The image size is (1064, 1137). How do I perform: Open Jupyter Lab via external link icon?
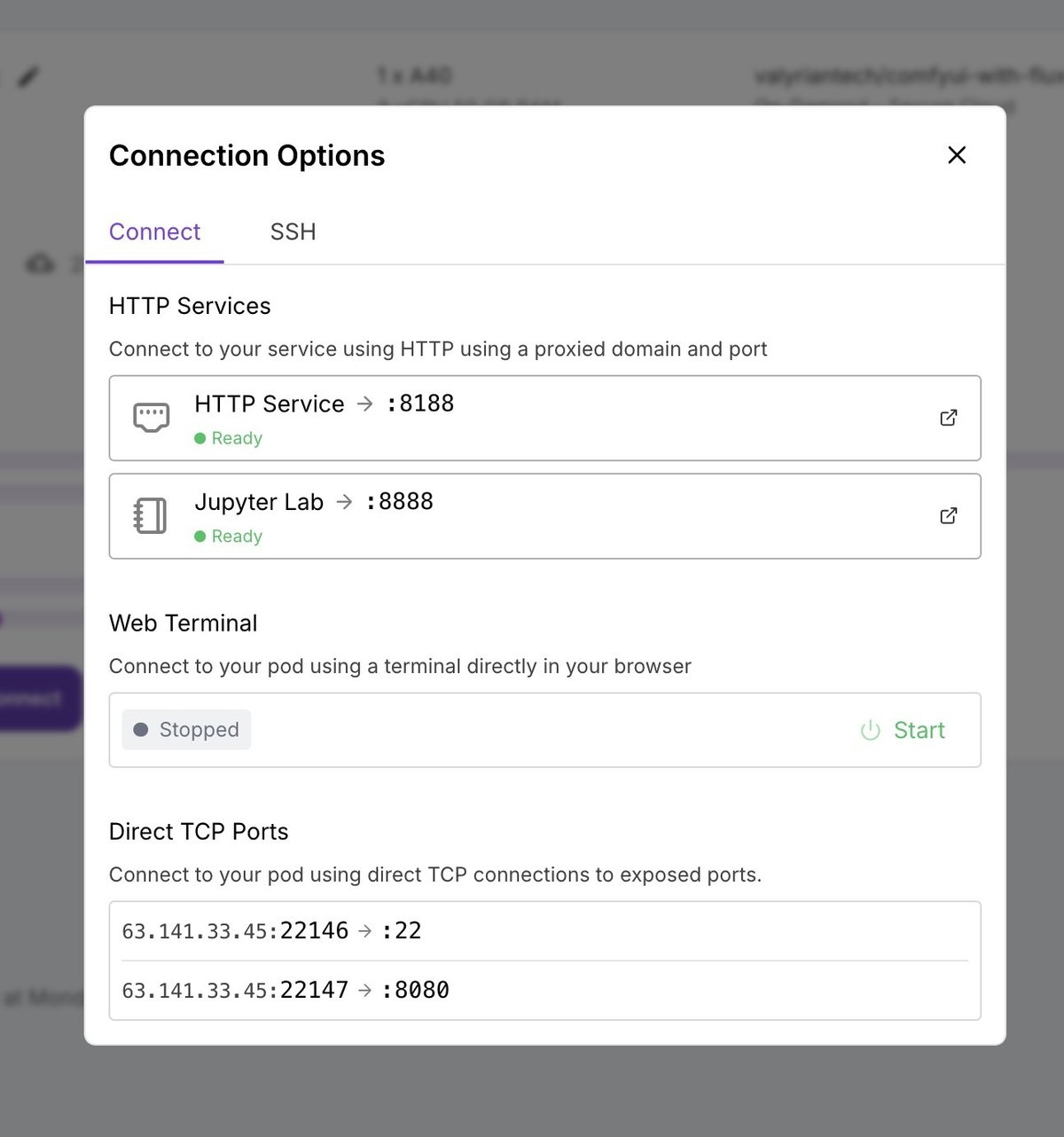948,515
